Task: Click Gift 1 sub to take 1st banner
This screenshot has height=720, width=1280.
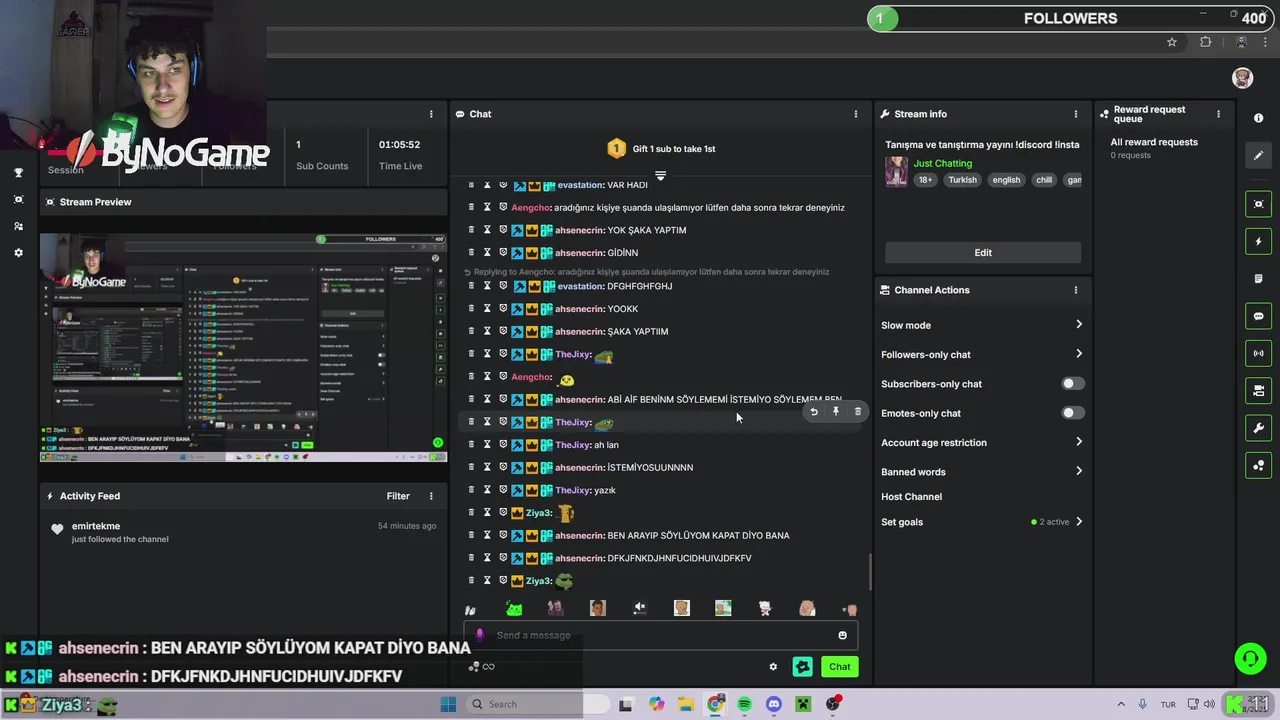Action: [x=661, y=149]
